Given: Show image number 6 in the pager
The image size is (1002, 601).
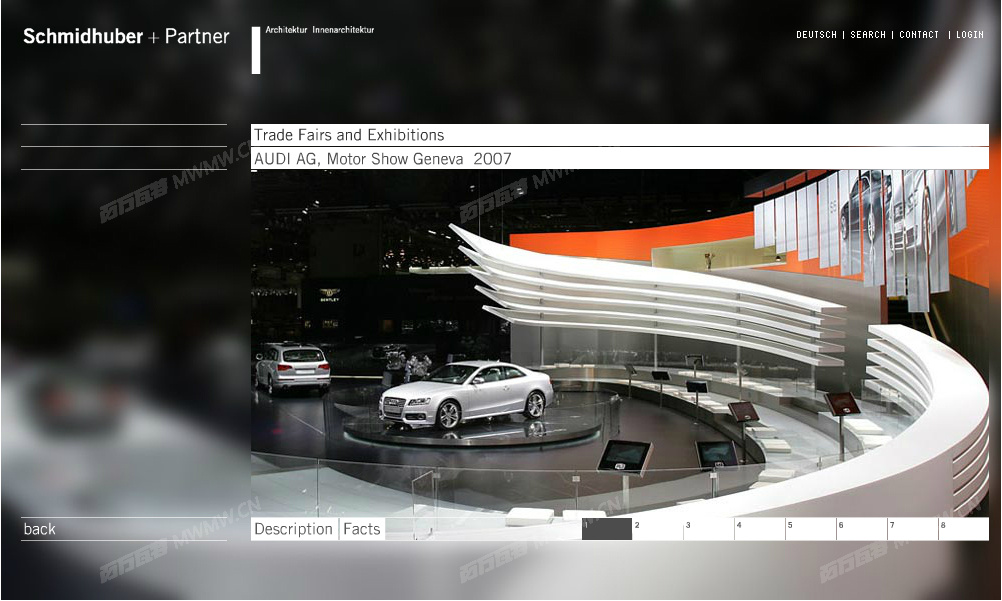Looking at the screenshot, I should pos(862,529).
